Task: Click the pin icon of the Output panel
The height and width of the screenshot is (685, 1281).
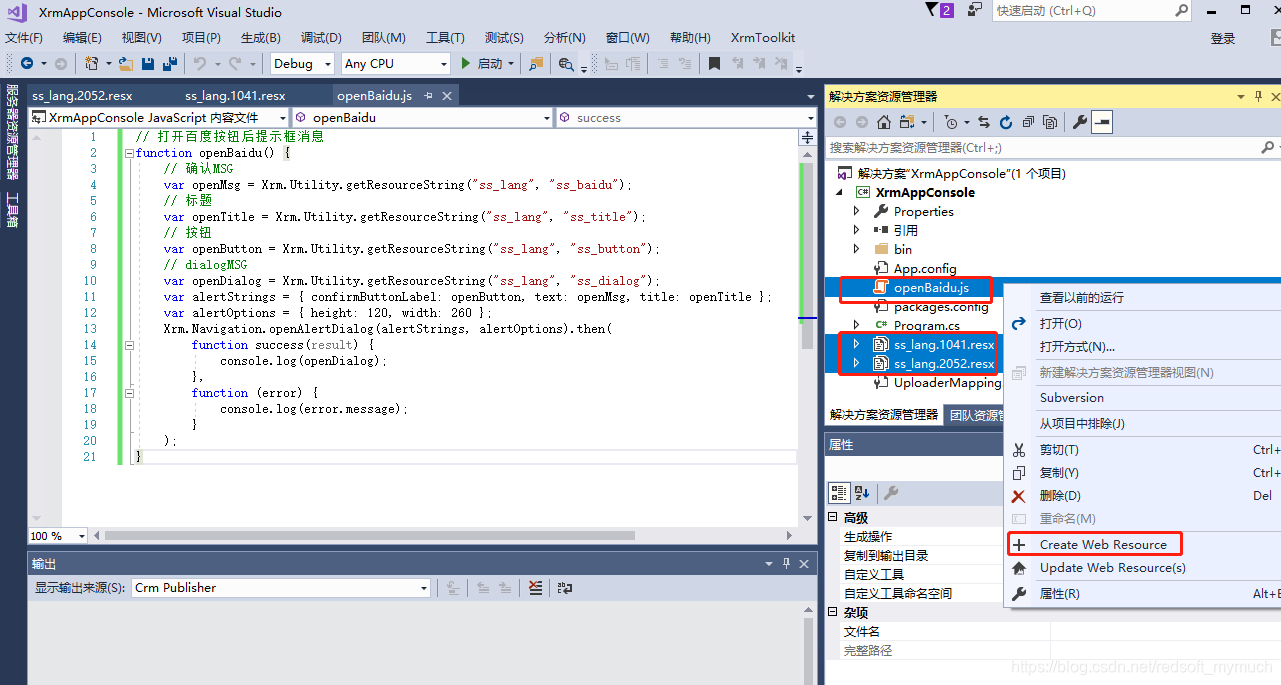Action: click(x=787, y=564)
